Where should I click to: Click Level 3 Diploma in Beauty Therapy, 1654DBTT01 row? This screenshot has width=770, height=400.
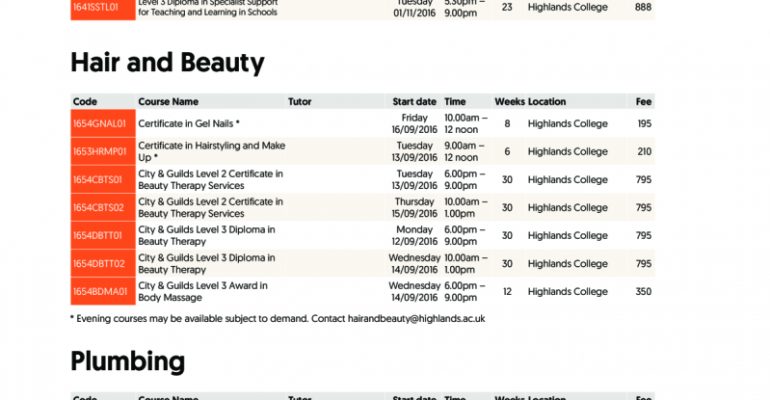(207, 236)
